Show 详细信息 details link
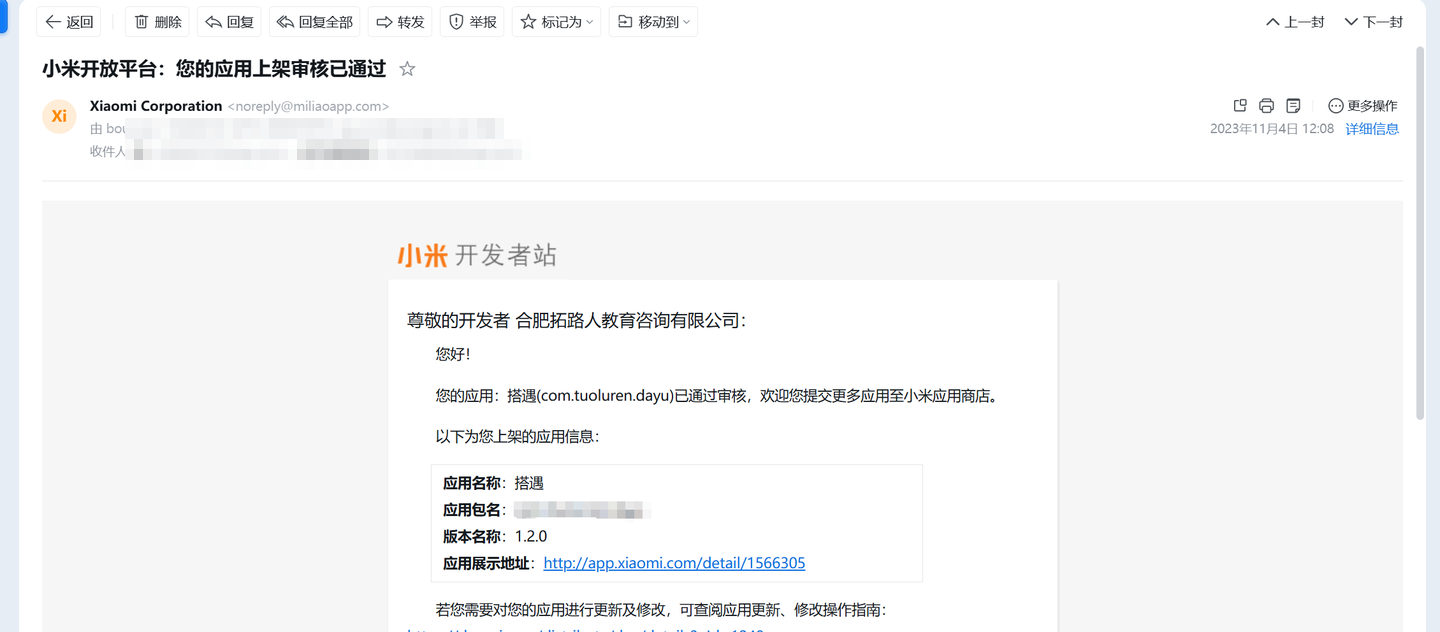 (x=1372, y=129)
